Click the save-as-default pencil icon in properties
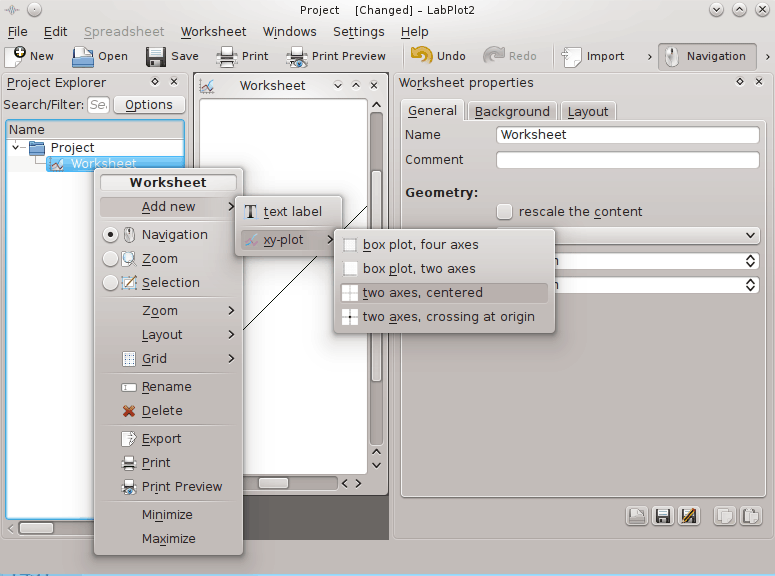This screenshot has width=775, height=576. pyautogui.click(x=688, y=516)
